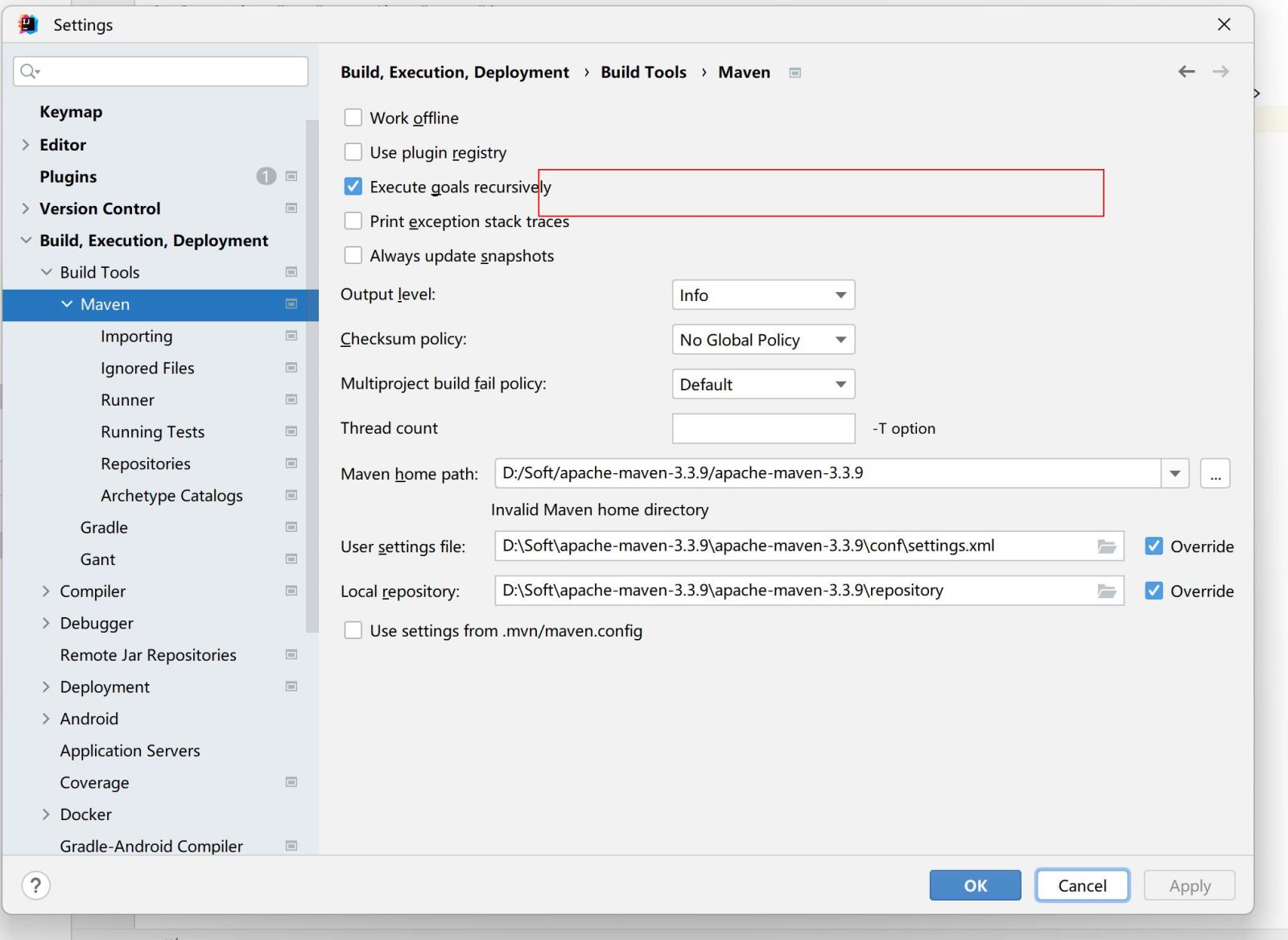Click the settings tree vertical scrollbar
The height and width of the screenshot is (940, 1288).
(312, 374)
